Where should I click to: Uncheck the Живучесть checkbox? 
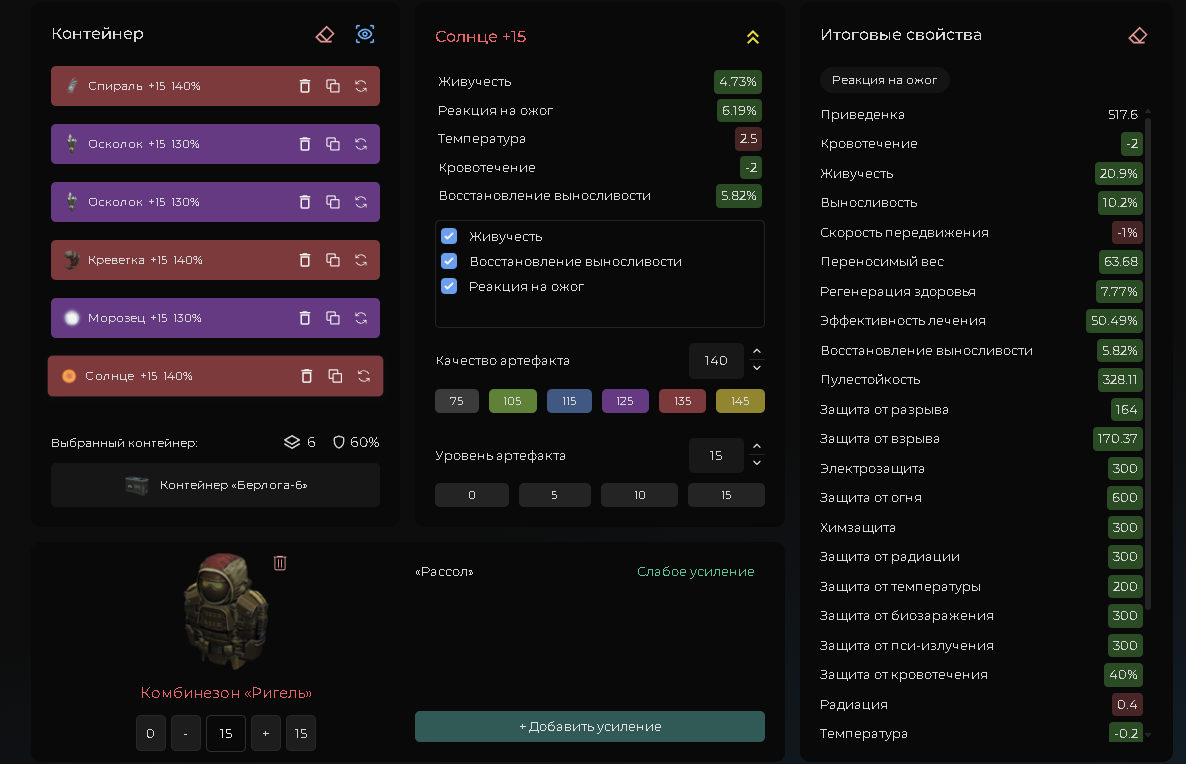coord(449,236)
